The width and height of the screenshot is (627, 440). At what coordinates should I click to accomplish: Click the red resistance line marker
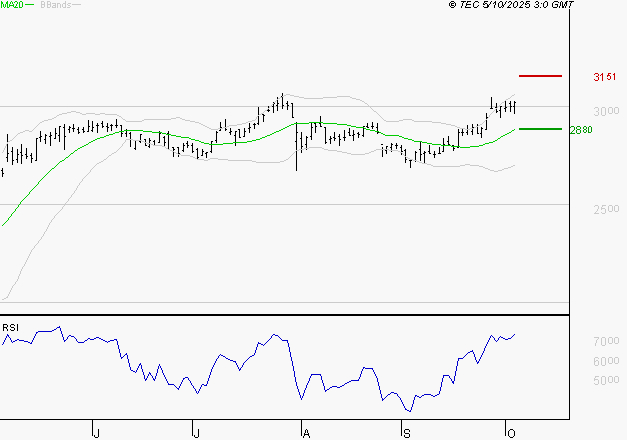540,76
